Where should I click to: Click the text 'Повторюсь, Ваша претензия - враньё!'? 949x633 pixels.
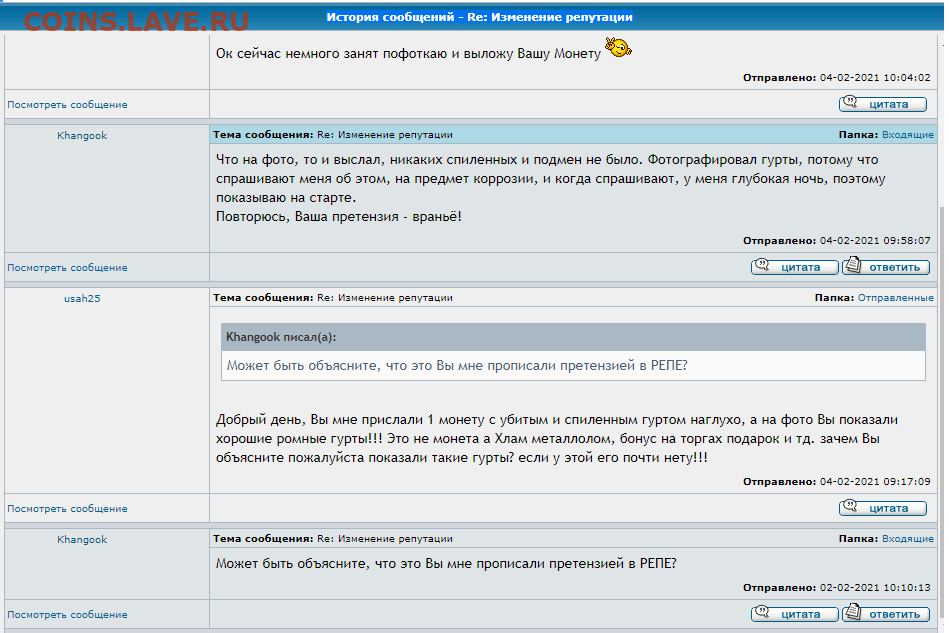[x=339, y=217]
